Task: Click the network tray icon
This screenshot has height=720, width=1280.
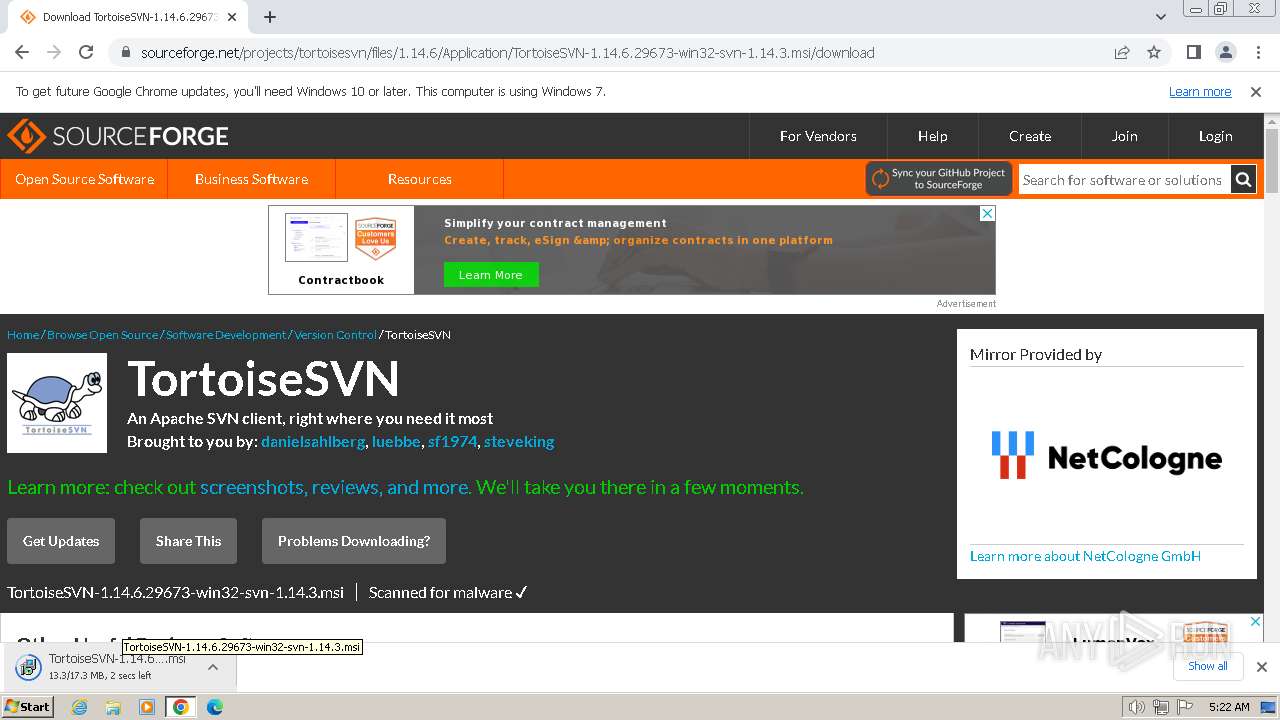Action: [x=1161, y=707]
